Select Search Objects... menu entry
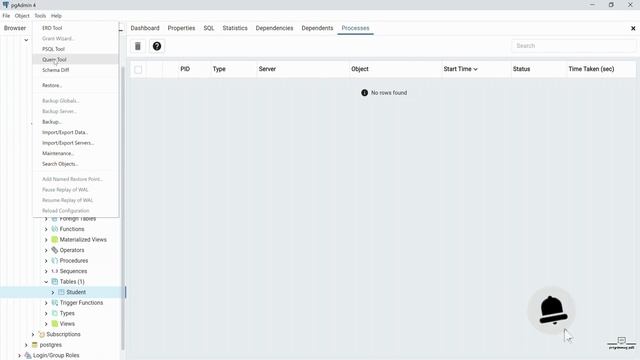This screenshot has height=360, width=640. (x=76, y=164)
